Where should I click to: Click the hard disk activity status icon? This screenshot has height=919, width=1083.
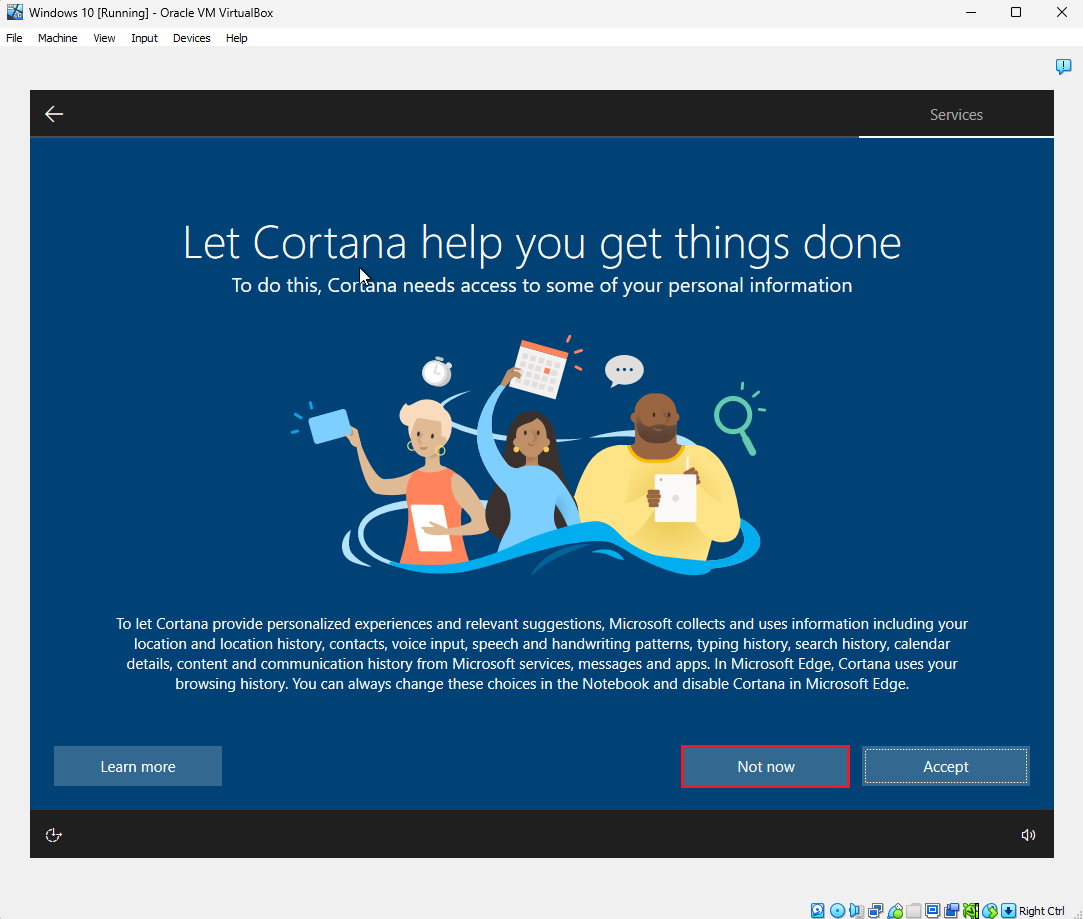pos(817,911)
